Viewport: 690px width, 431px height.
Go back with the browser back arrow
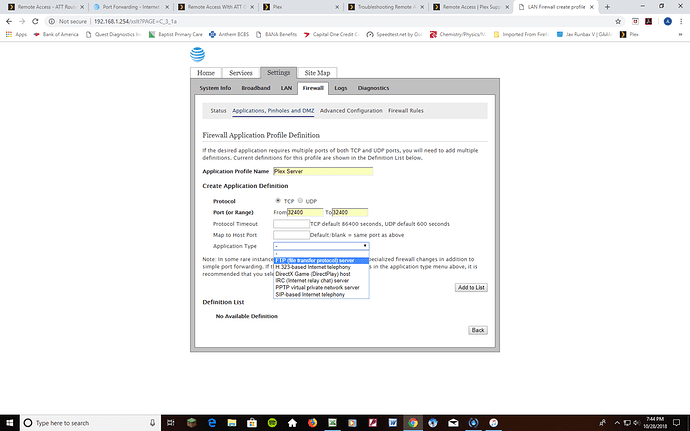pyautogui.click(x=9, y=21)
